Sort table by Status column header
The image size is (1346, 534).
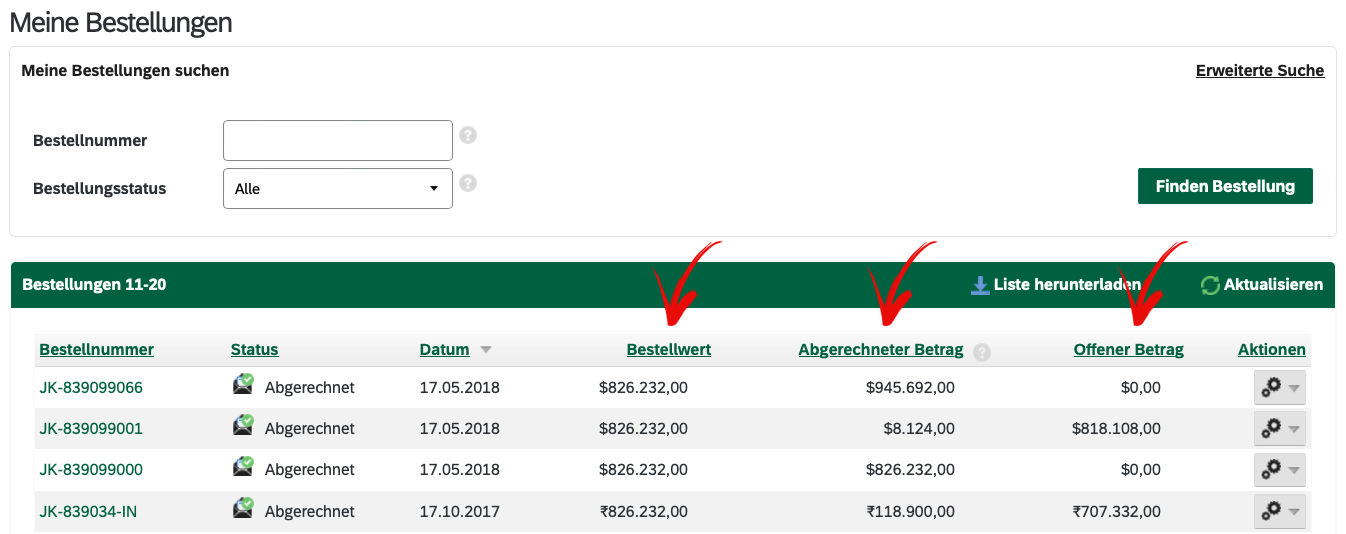254,350
